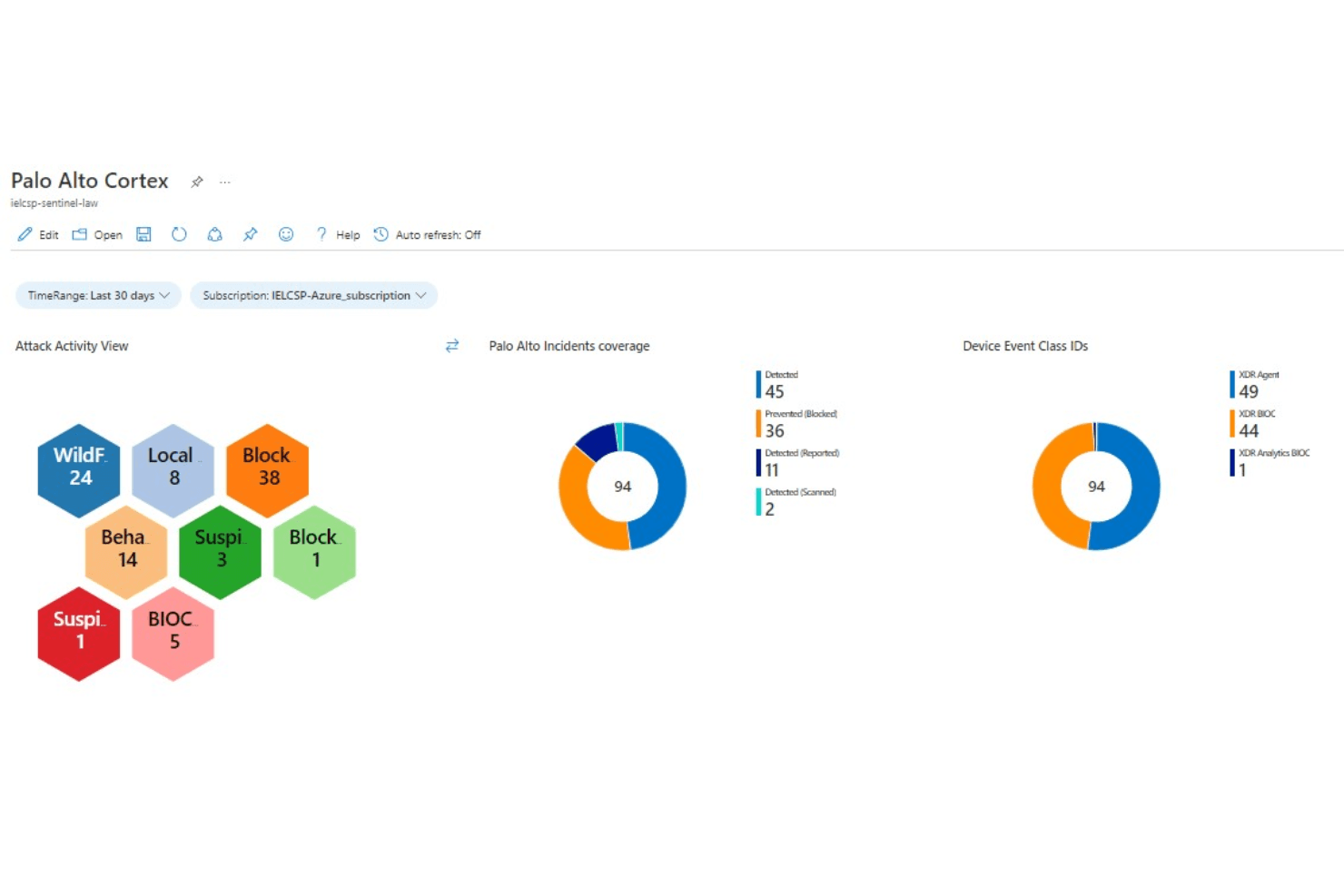This screenshot has width=1344, height=896.
Task: Click the Prevented (Blocked) 36 legend entry
Action: click(797, 424)
